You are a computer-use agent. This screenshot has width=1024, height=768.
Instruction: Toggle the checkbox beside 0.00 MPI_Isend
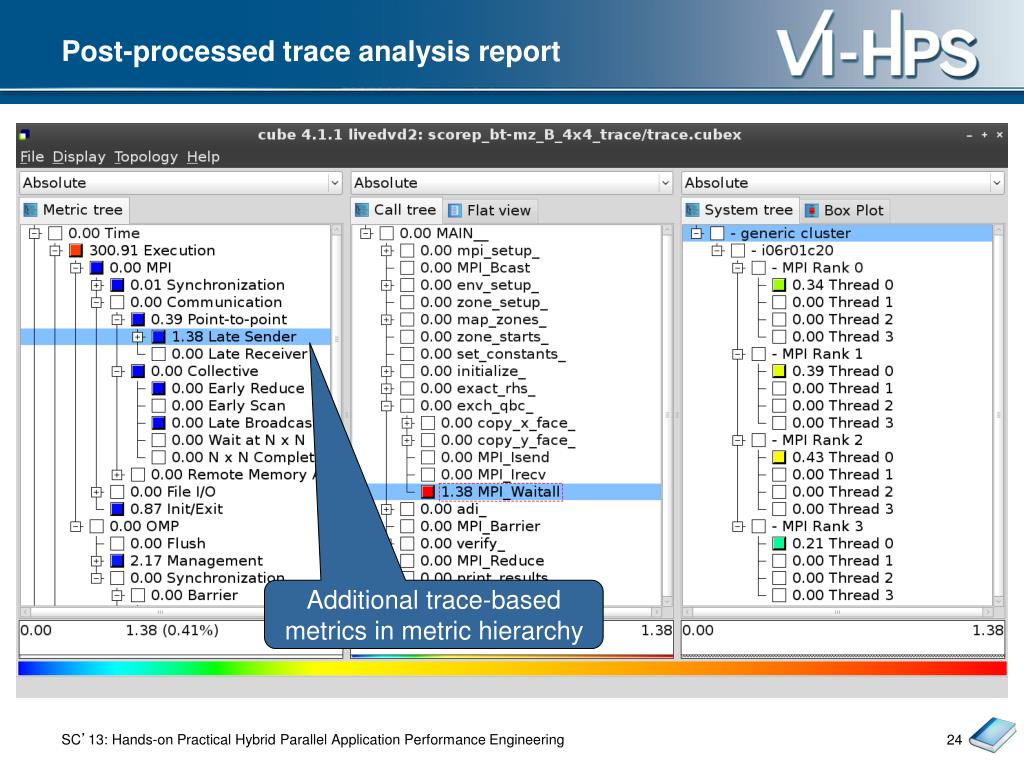coord(428,458)
